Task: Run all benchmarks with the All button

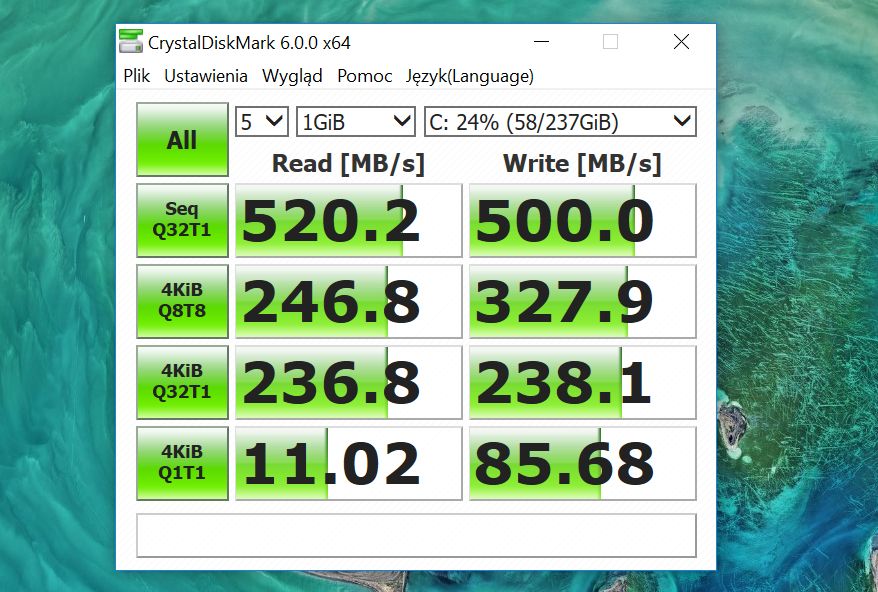Action: coord(183,139)
